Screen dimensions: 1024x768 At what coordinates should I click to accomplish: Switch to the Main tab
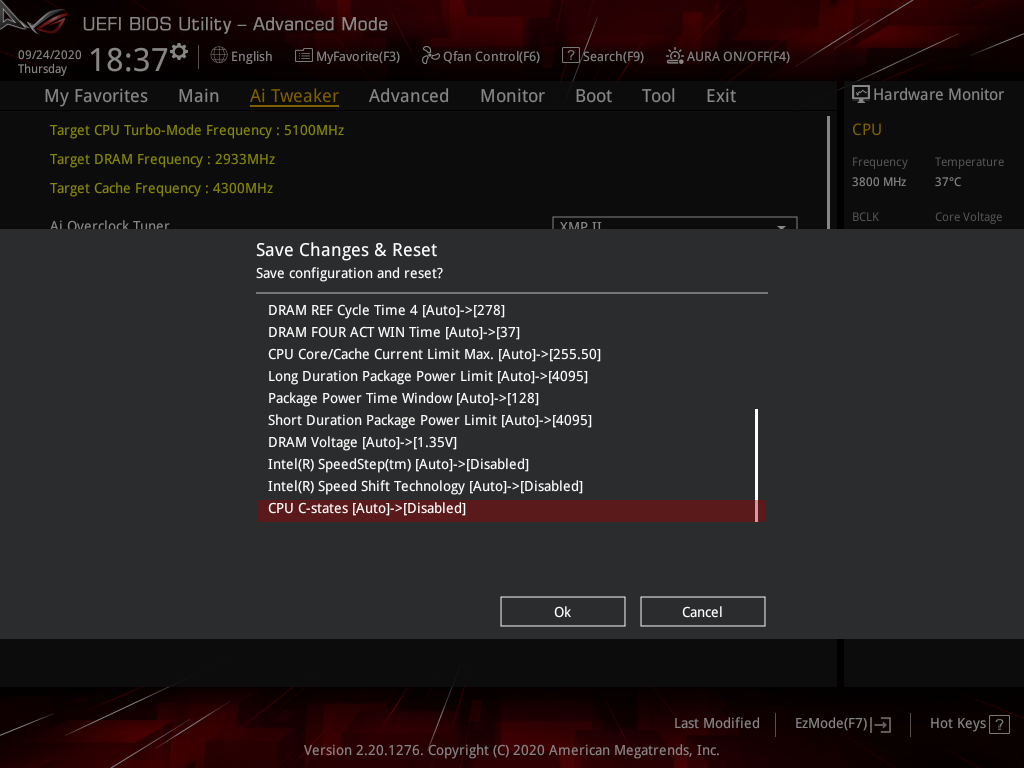[x=199, y=96]
